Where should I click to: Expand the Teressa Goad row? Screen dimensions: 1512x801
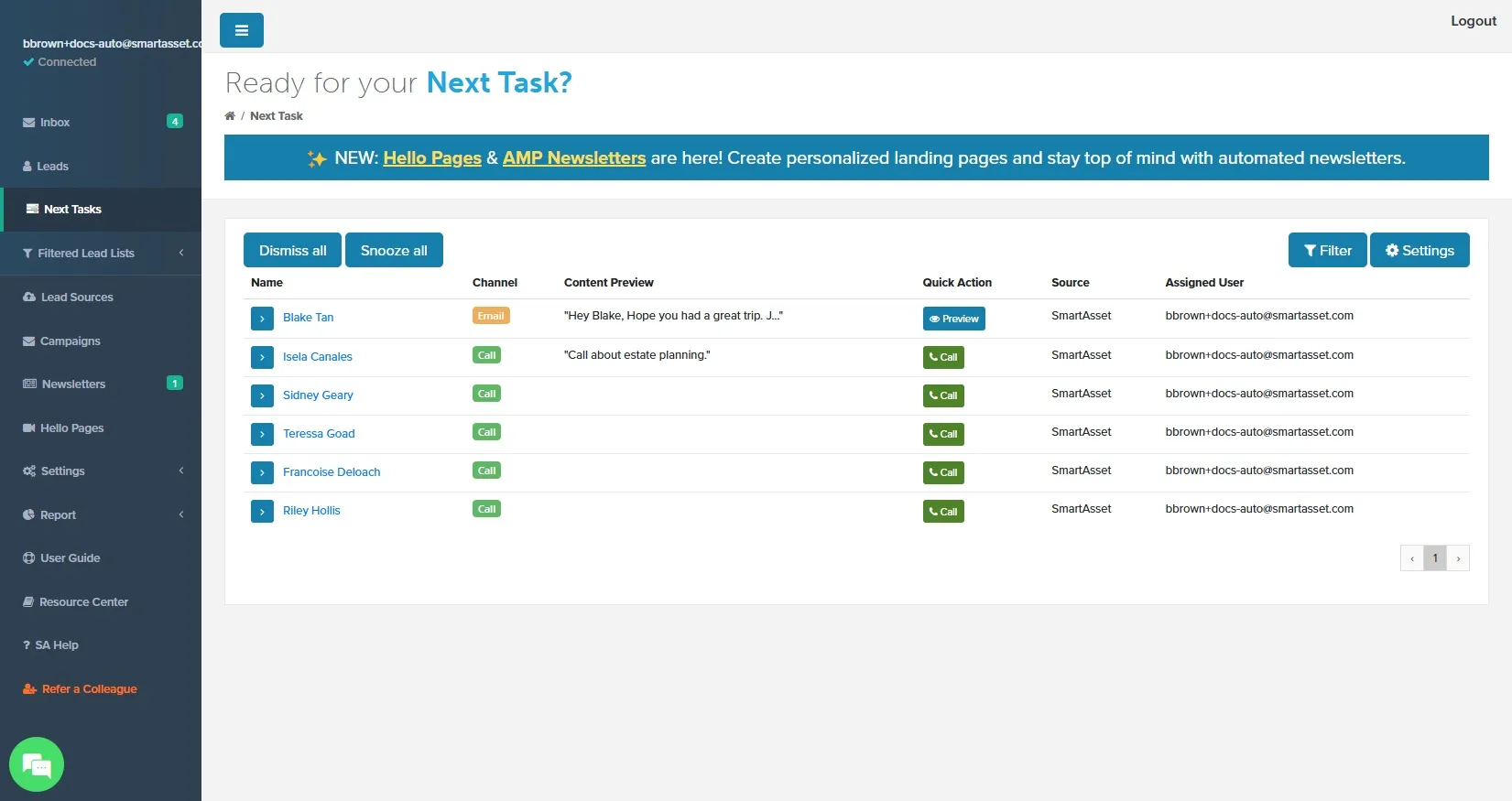(x=262, y=434)
